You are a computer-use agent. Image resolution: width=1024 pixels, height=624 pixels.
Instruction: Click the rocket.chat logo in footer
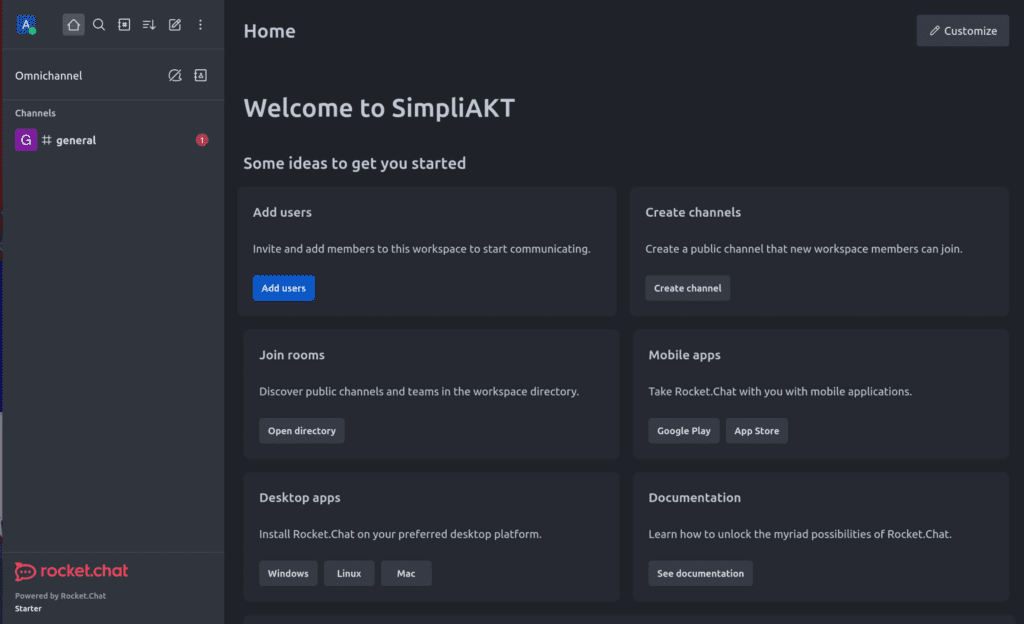(x=71, y=572)
